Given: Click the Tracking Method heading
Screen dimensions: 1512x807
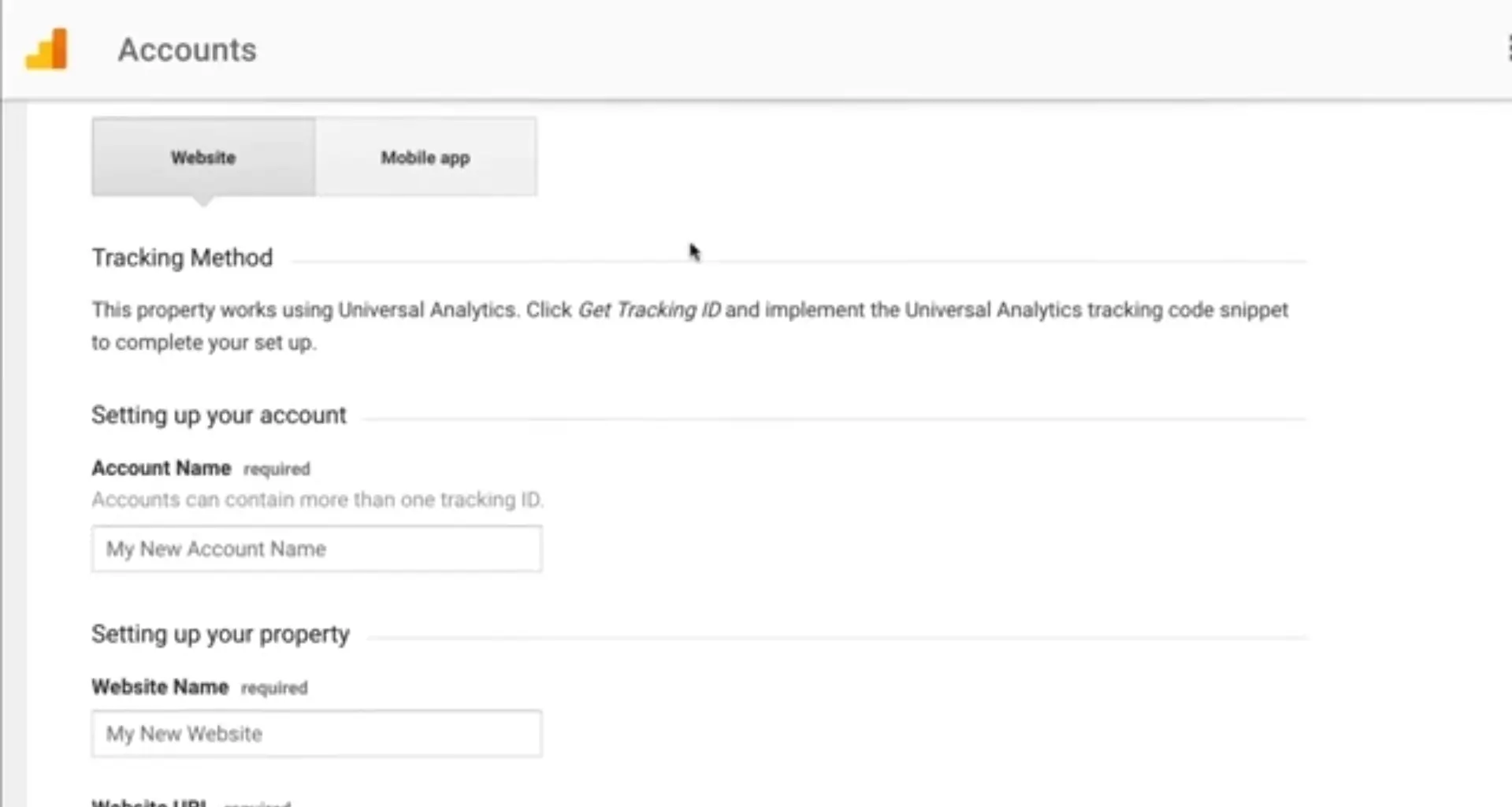Looking at the screenshot, I should pos(182,258).
